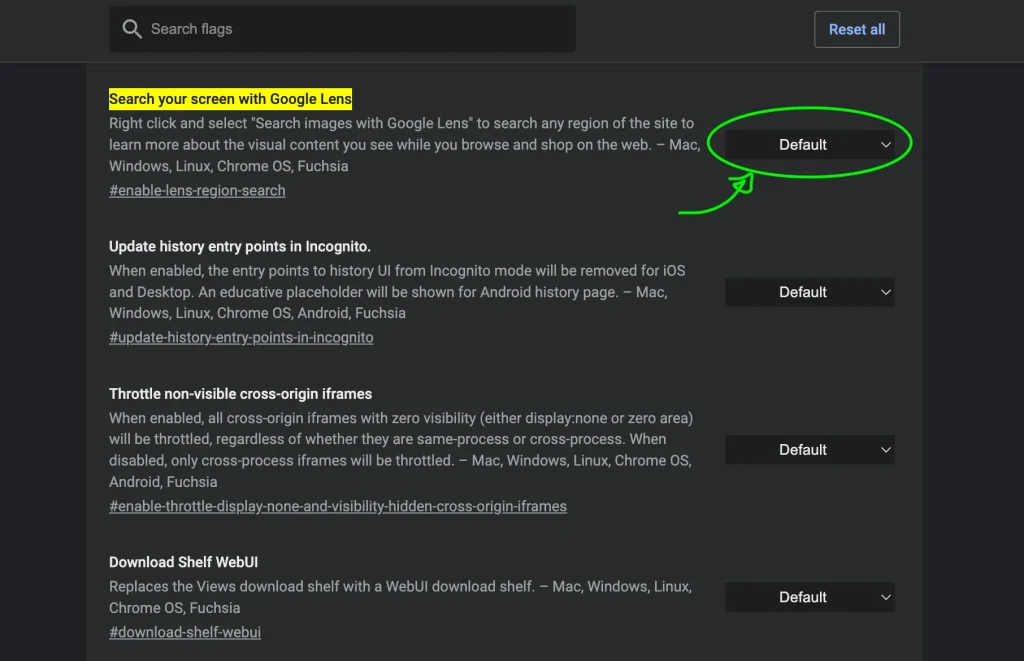The width and height of the screenshot is (1024, 661).
Task: Open Default dropdown for Update history entry points
Action: [810, 292]
